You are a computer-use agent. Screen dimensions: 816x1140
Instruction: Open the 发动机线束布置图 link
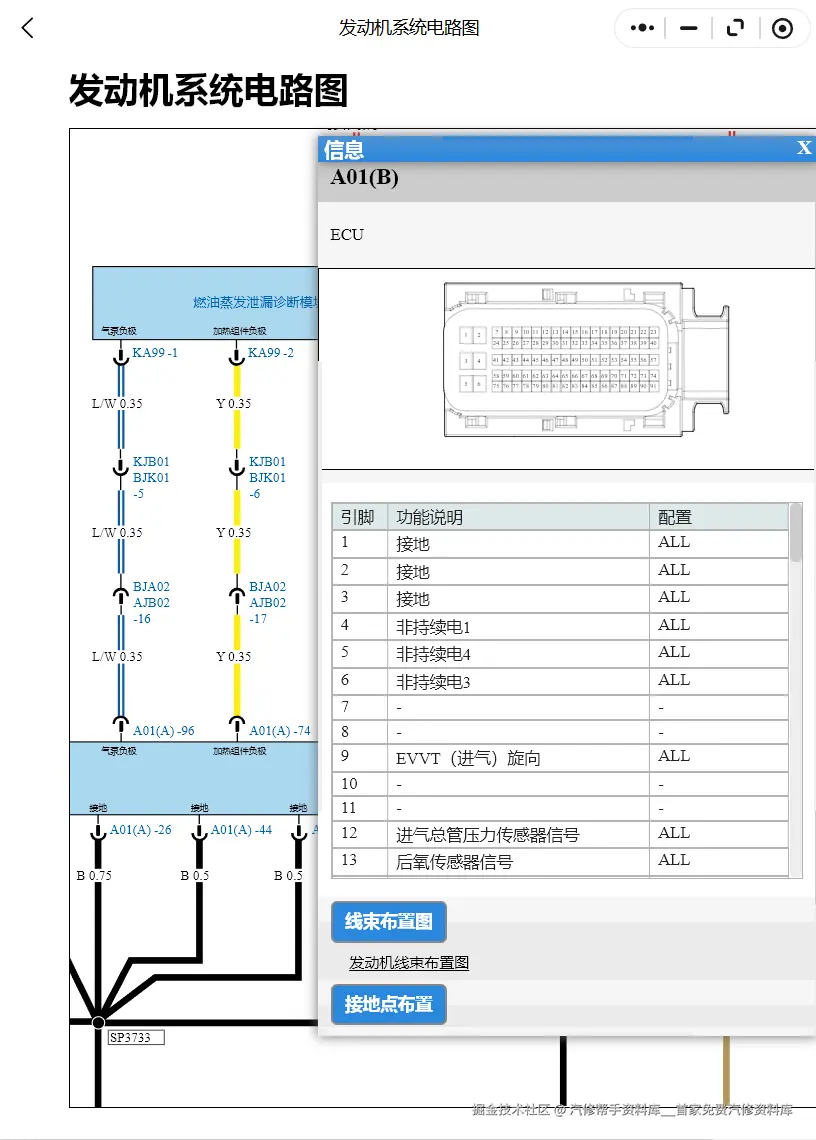tap(409, 963)
